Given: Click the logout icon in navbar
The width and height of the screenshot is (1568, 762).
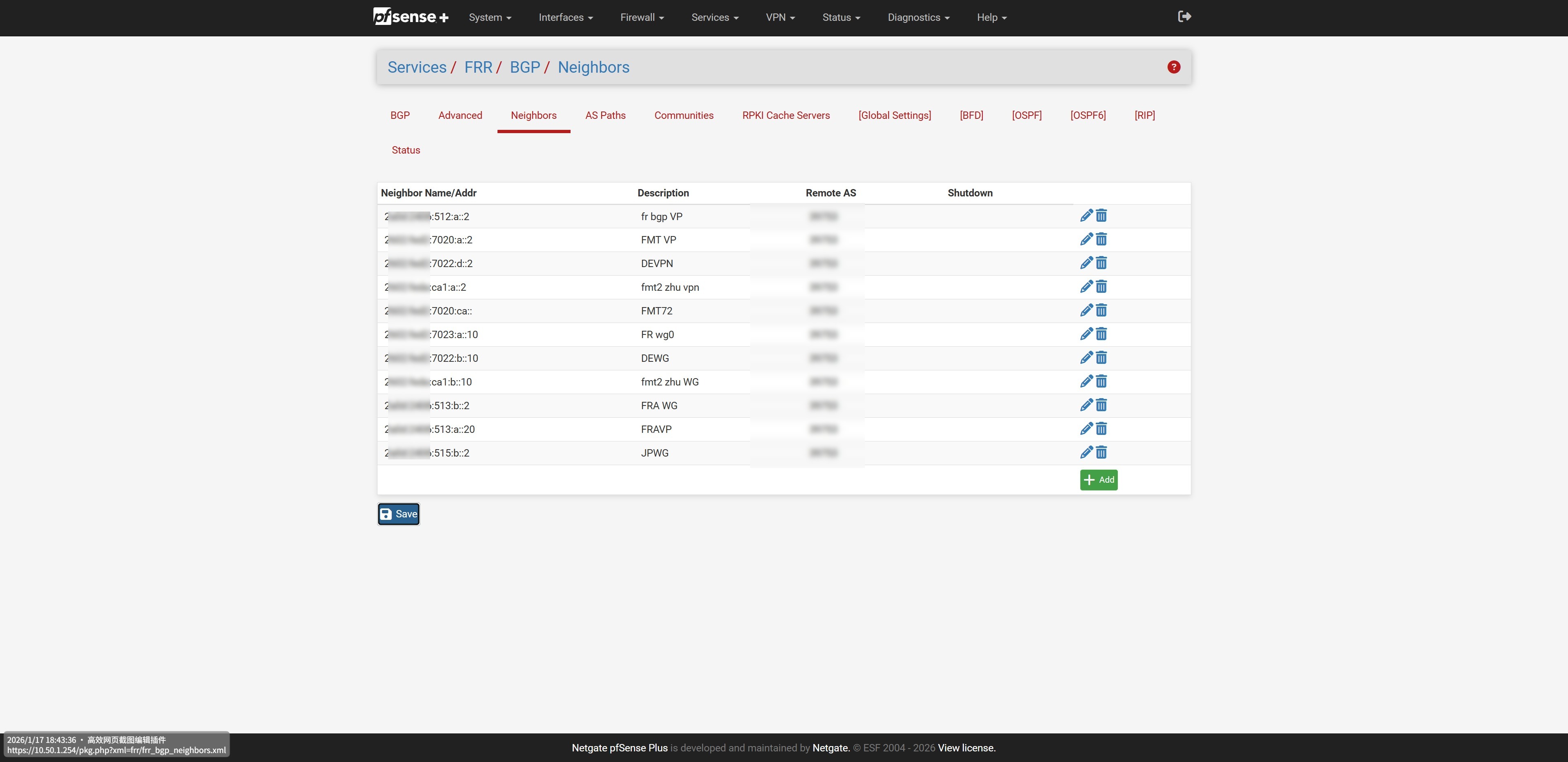Looking at the screenshot, I should [x=1184, y=17].
